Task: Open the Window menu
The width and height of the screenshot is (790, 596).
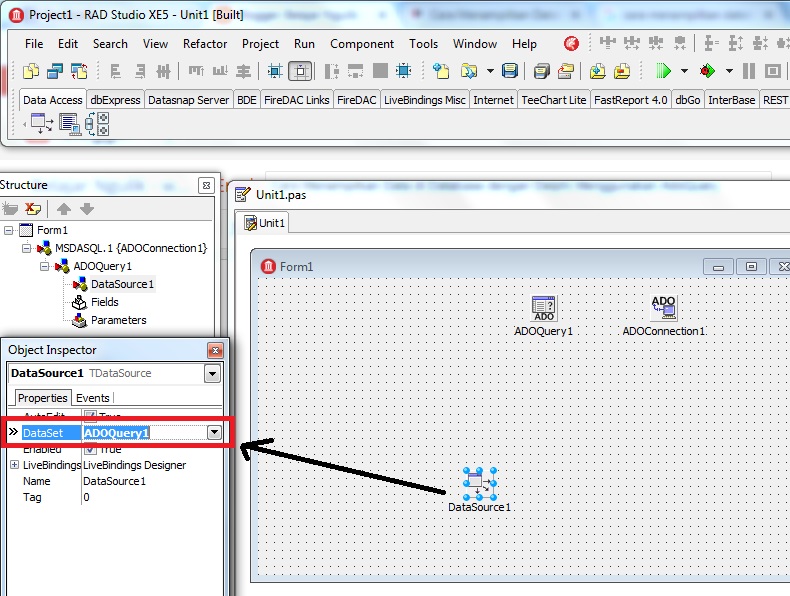Action: [475, 44]
